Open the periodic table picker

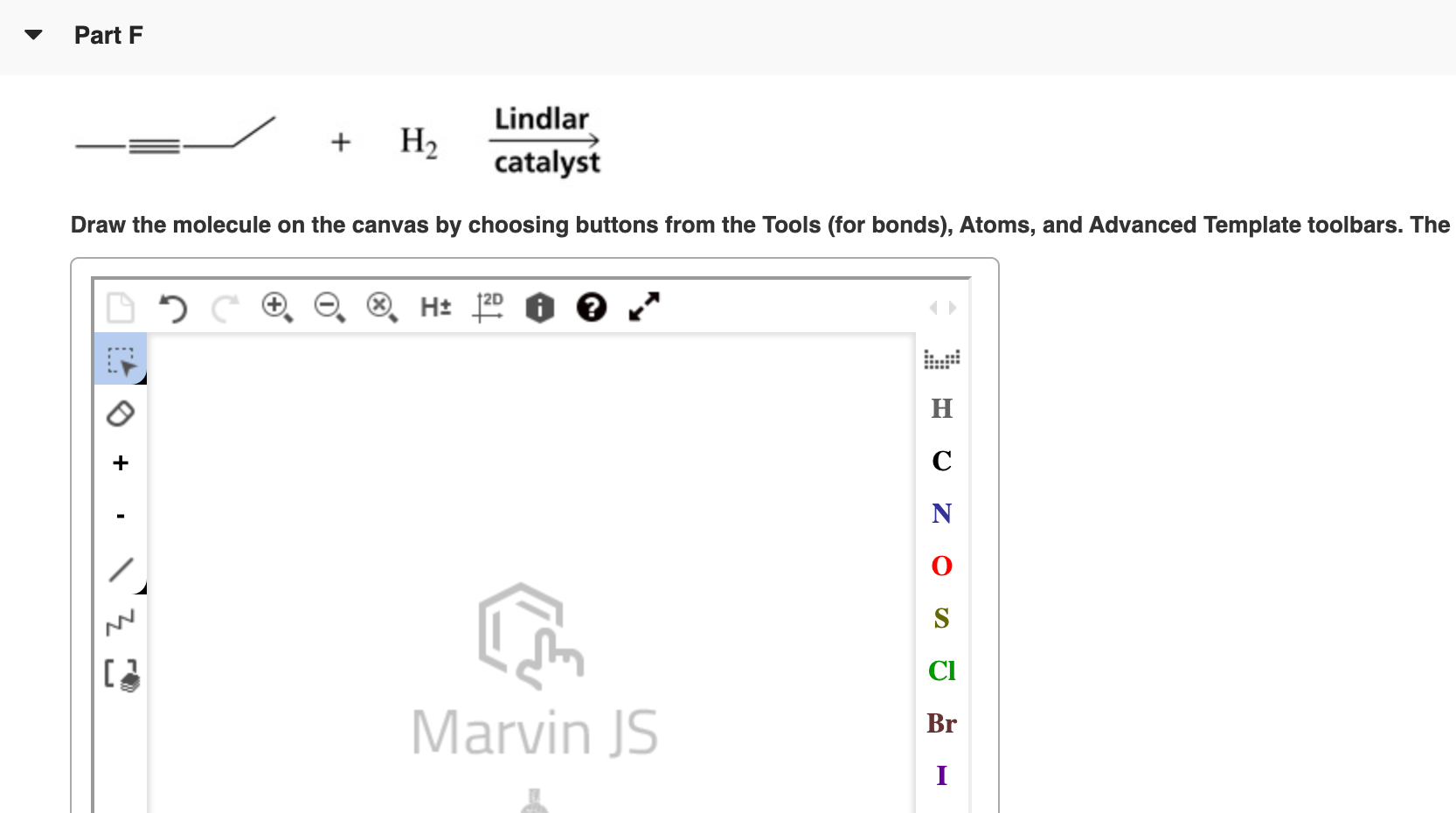pyautogui.click(x=941, y=359)
